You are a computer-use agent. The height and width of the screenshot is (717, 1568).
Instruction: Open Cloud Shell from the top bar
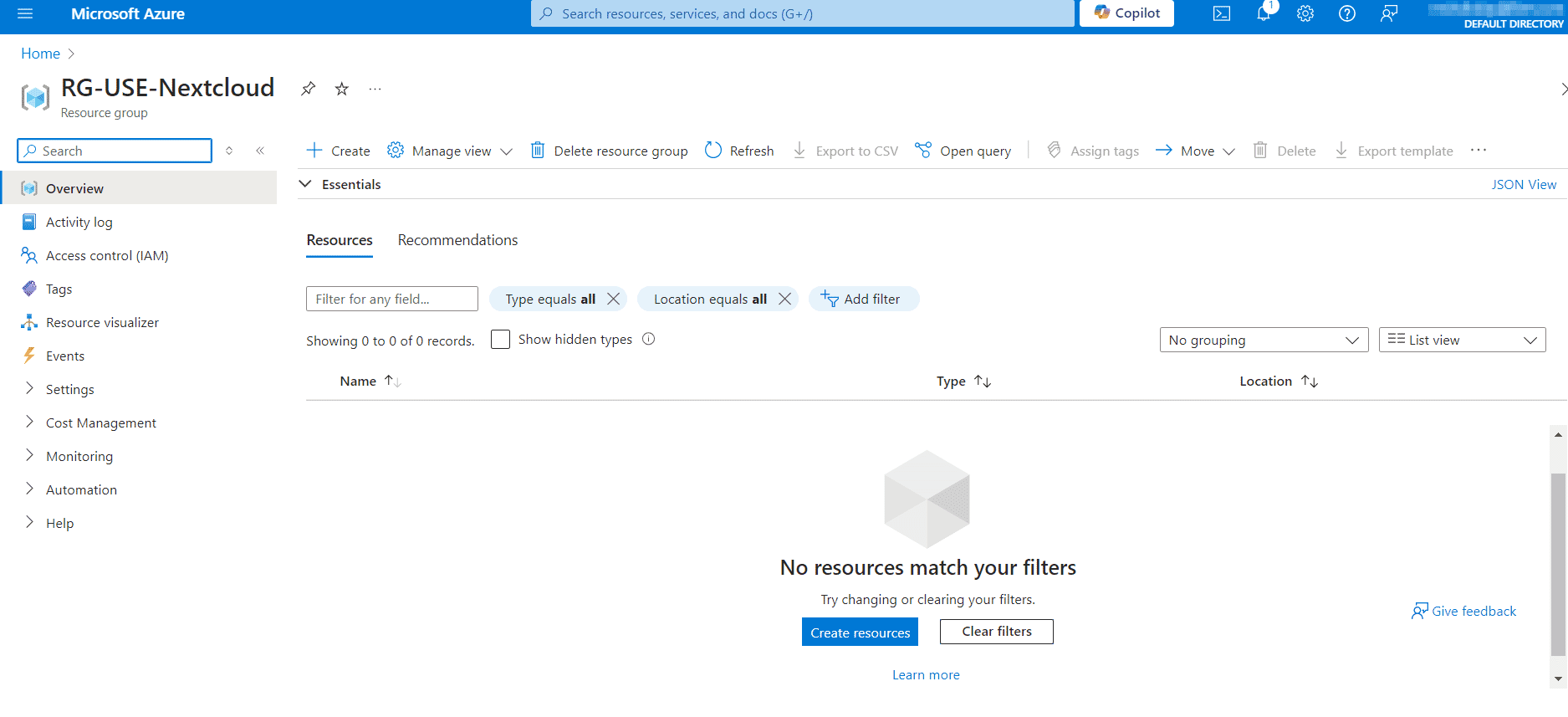1222,13
